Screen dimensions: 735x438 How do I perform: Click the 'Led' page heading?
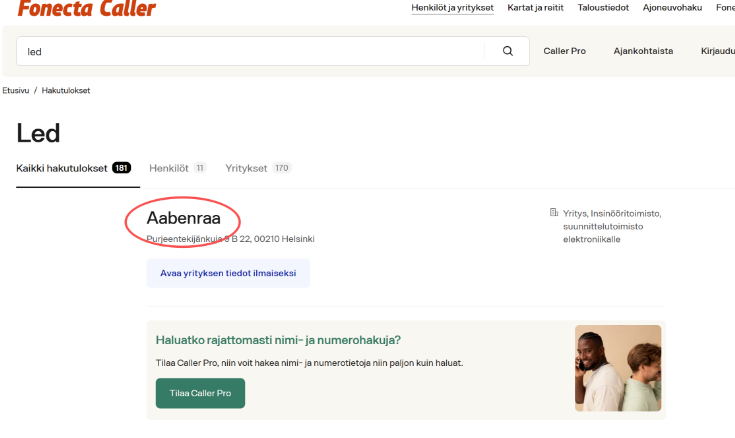pyautogui.click(x=38, y=133)
